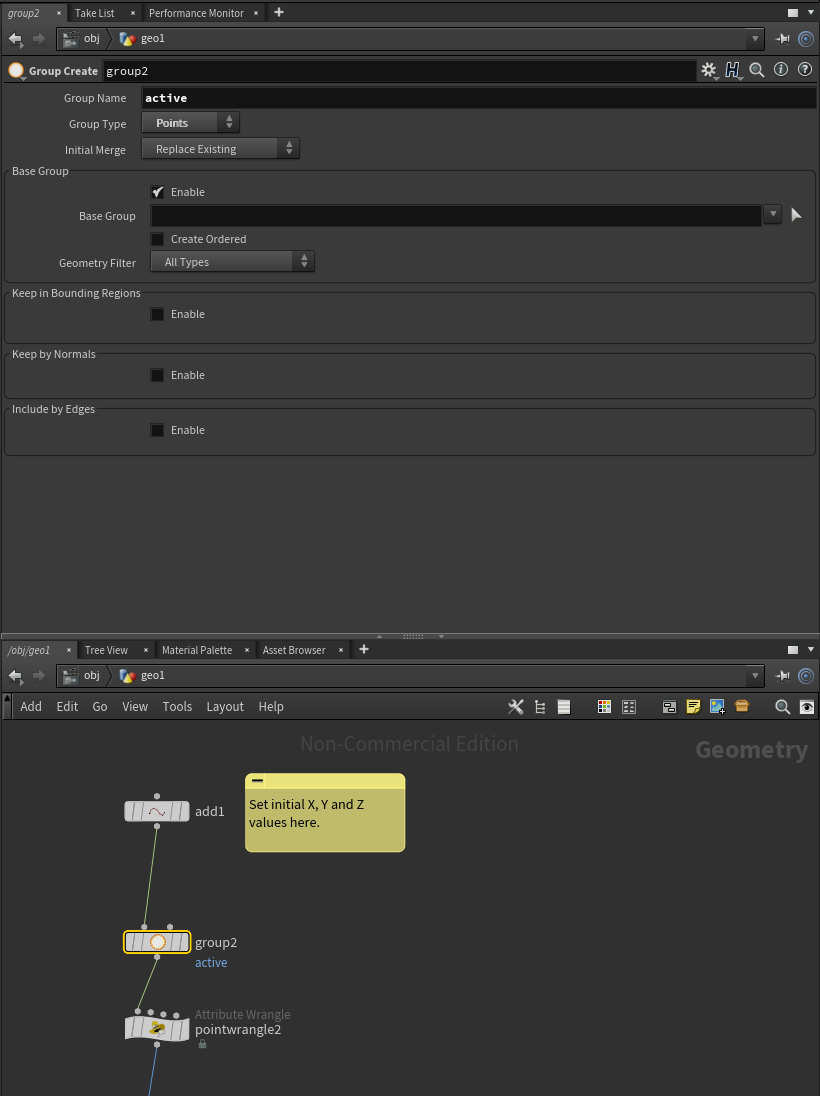Open help for Group Create node
This screenshot has width=820, height=1096.
804,70
